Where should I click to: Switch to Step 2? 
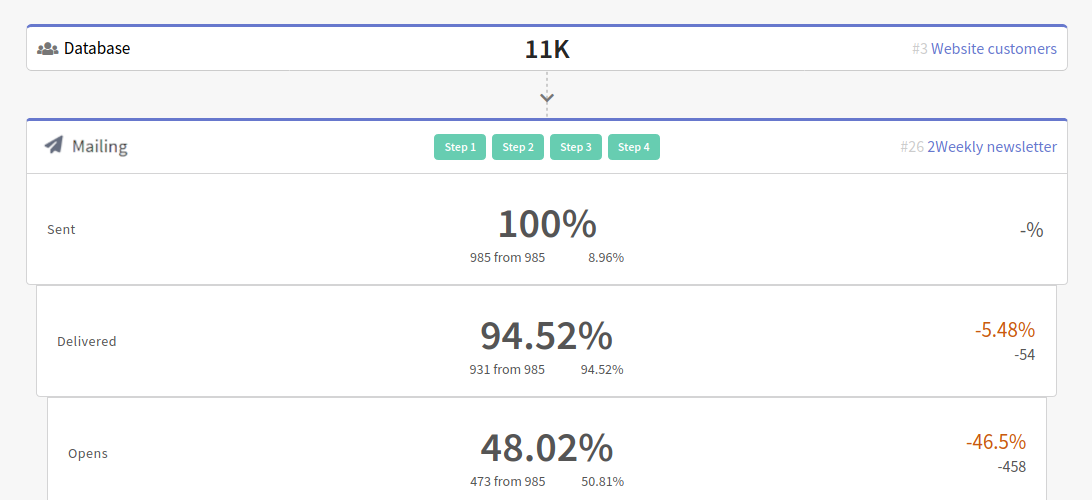coord(517,147)
